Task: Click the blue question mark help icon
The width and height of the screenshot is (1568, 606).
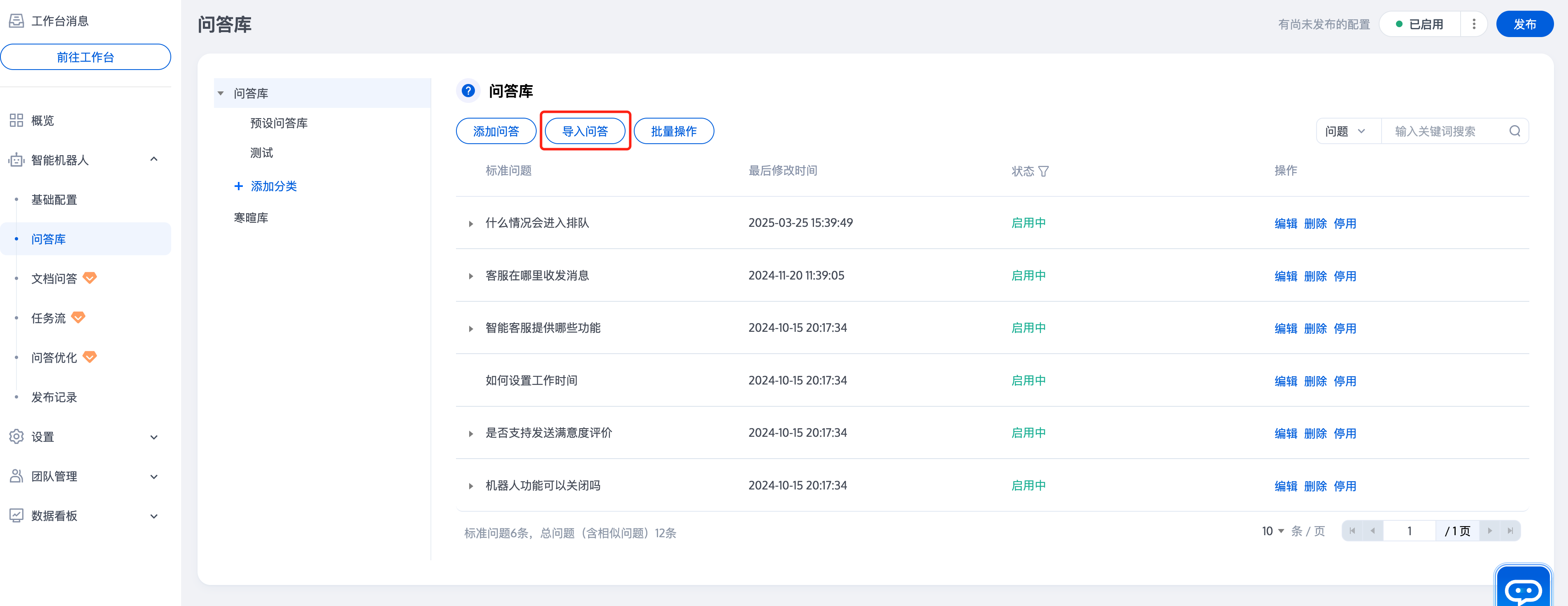Action: click(x=468, y=91)
